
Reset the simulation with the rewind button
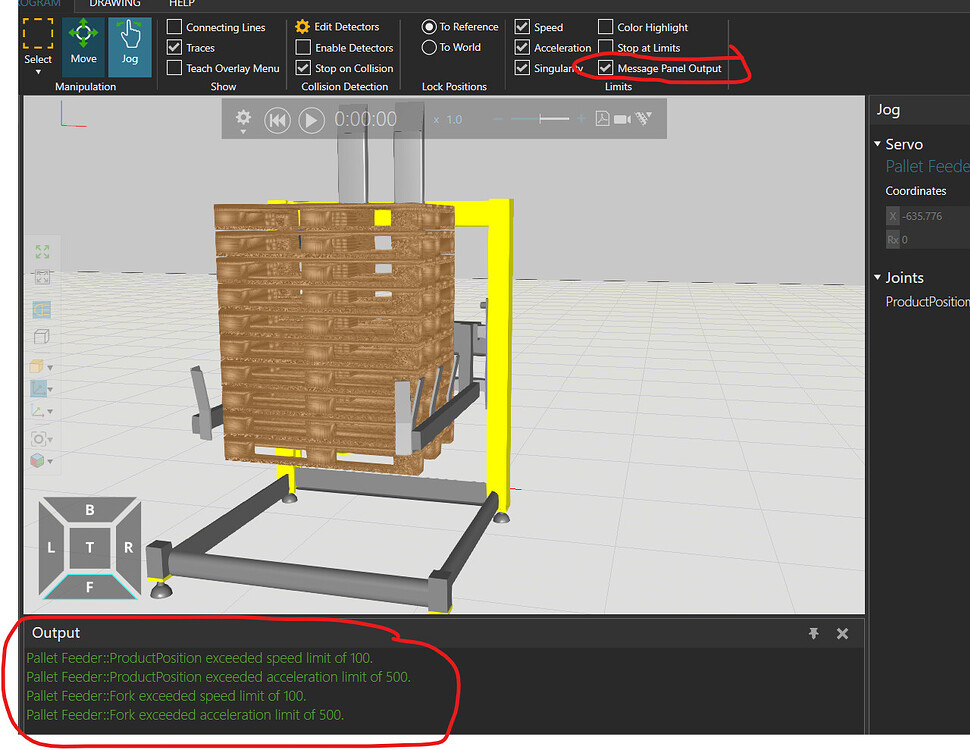click(x=277, y=120)
